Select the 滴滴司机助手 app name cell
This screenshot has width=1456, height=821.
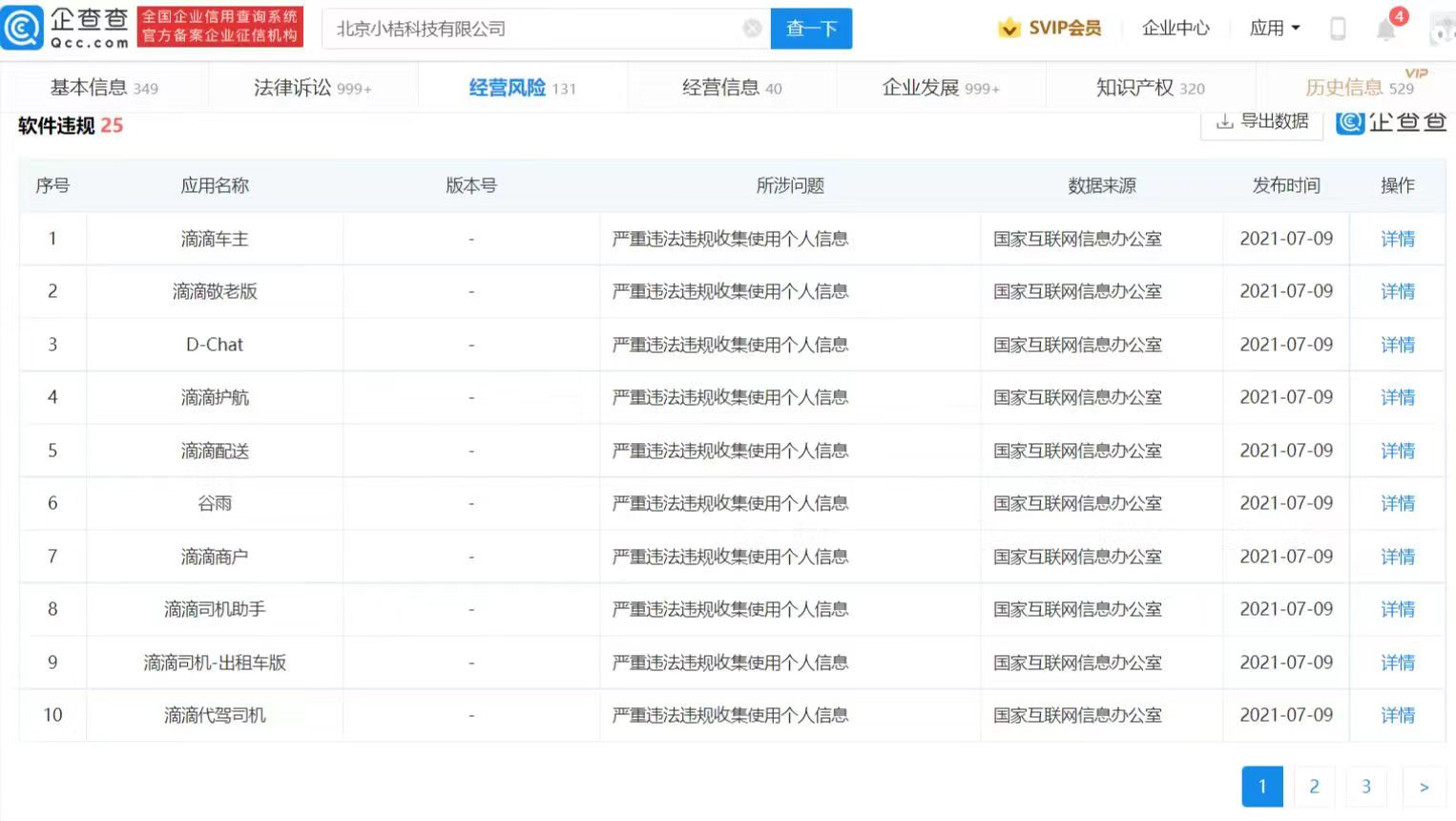click(215, 609)
